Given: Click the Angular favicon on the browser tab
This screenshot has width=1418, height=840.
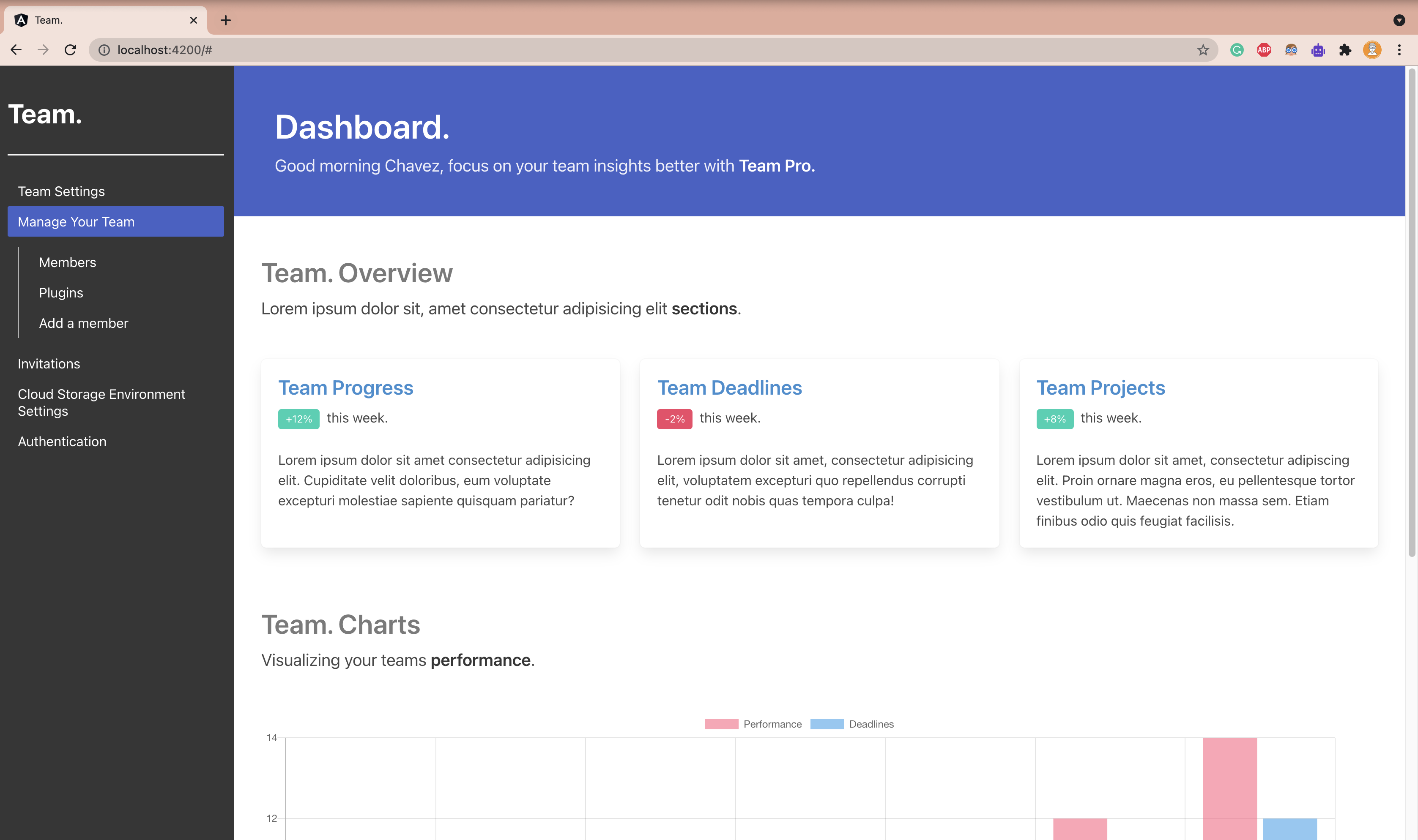Looking at the screenshot, I should coord(21,20).
